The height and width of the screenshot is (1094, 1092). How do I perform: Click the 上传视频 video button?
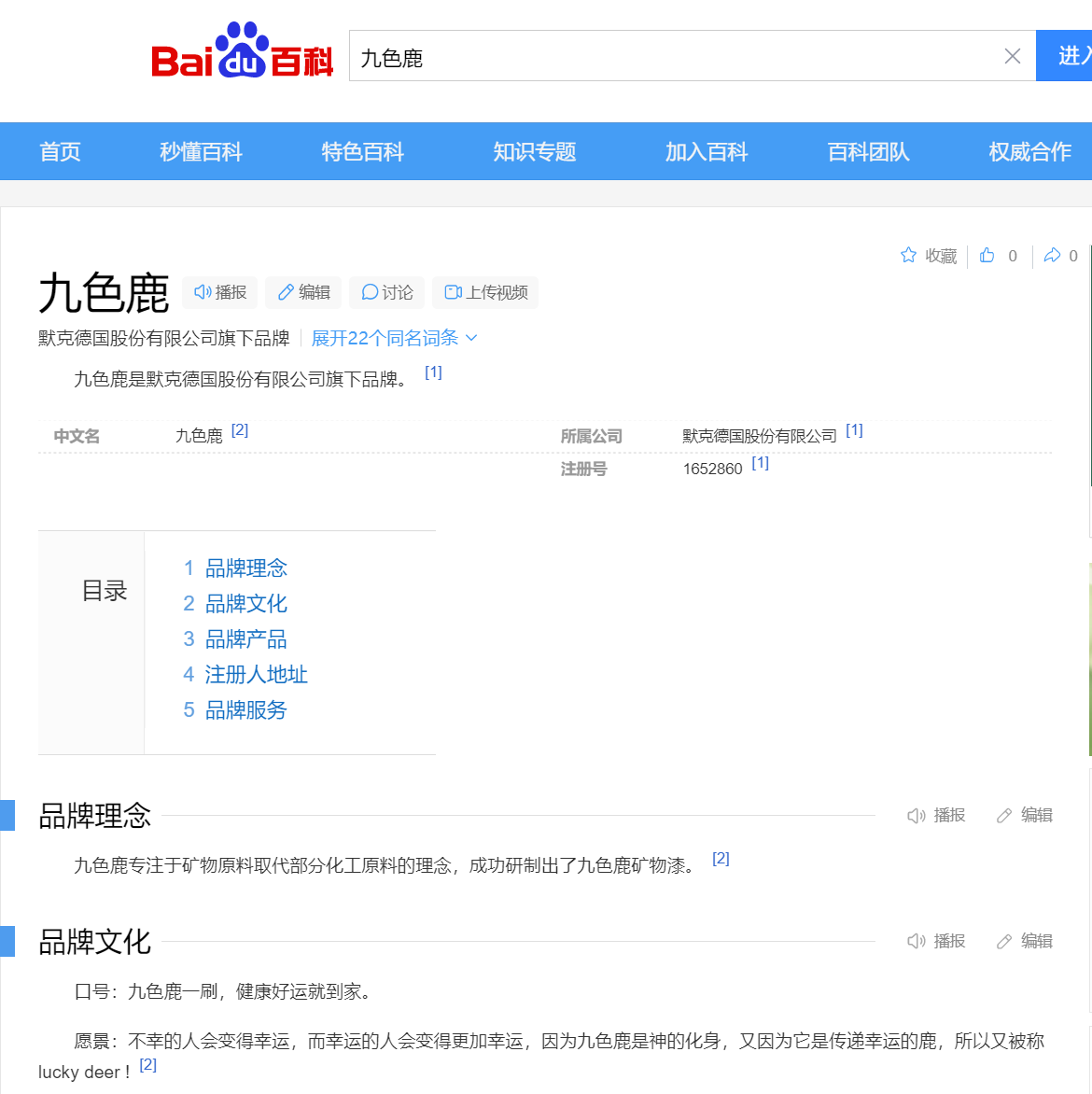click(x=485, y=292)
